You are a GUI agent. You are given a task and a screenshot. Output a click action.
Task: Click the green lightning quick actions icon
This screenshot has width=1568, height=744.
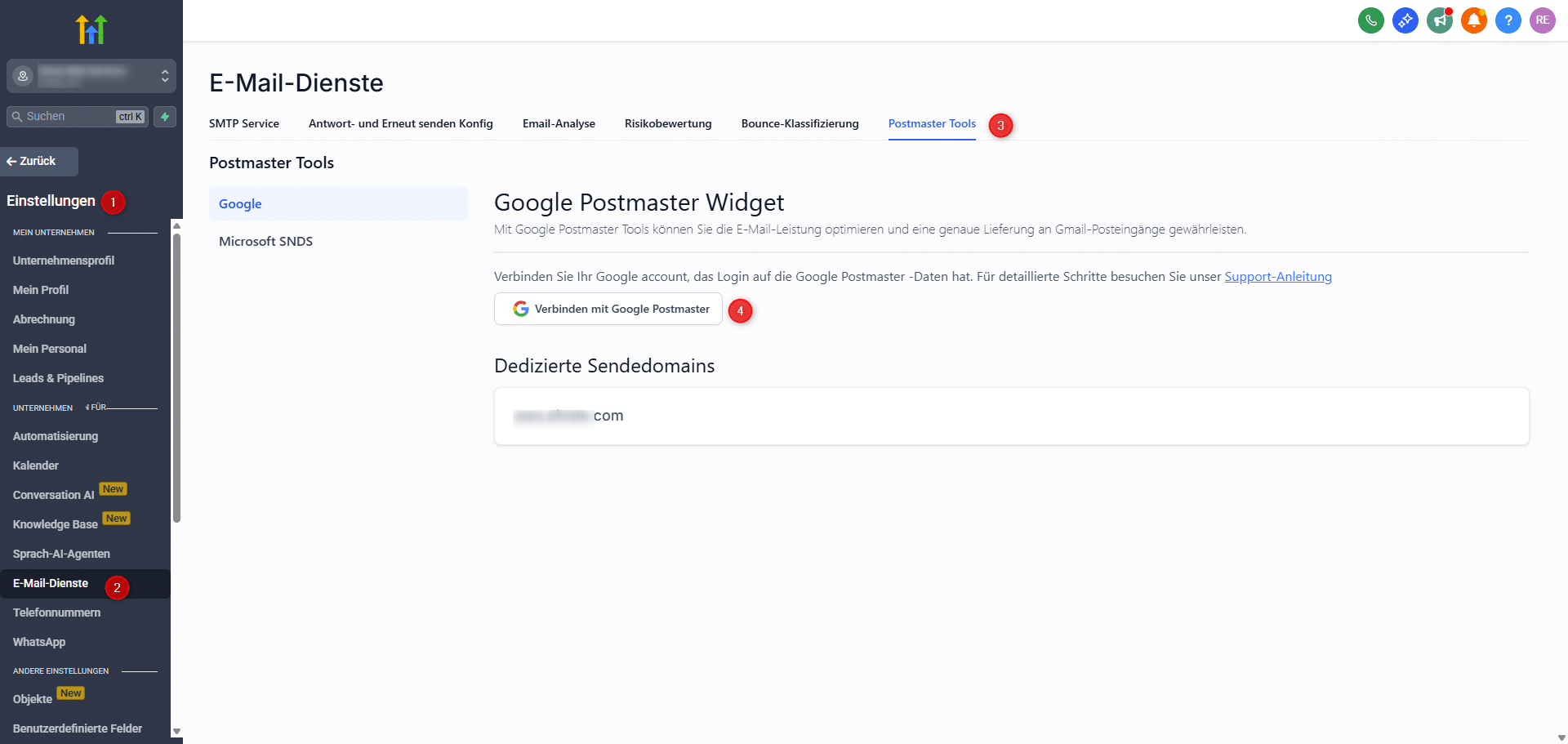coord(165,117)
